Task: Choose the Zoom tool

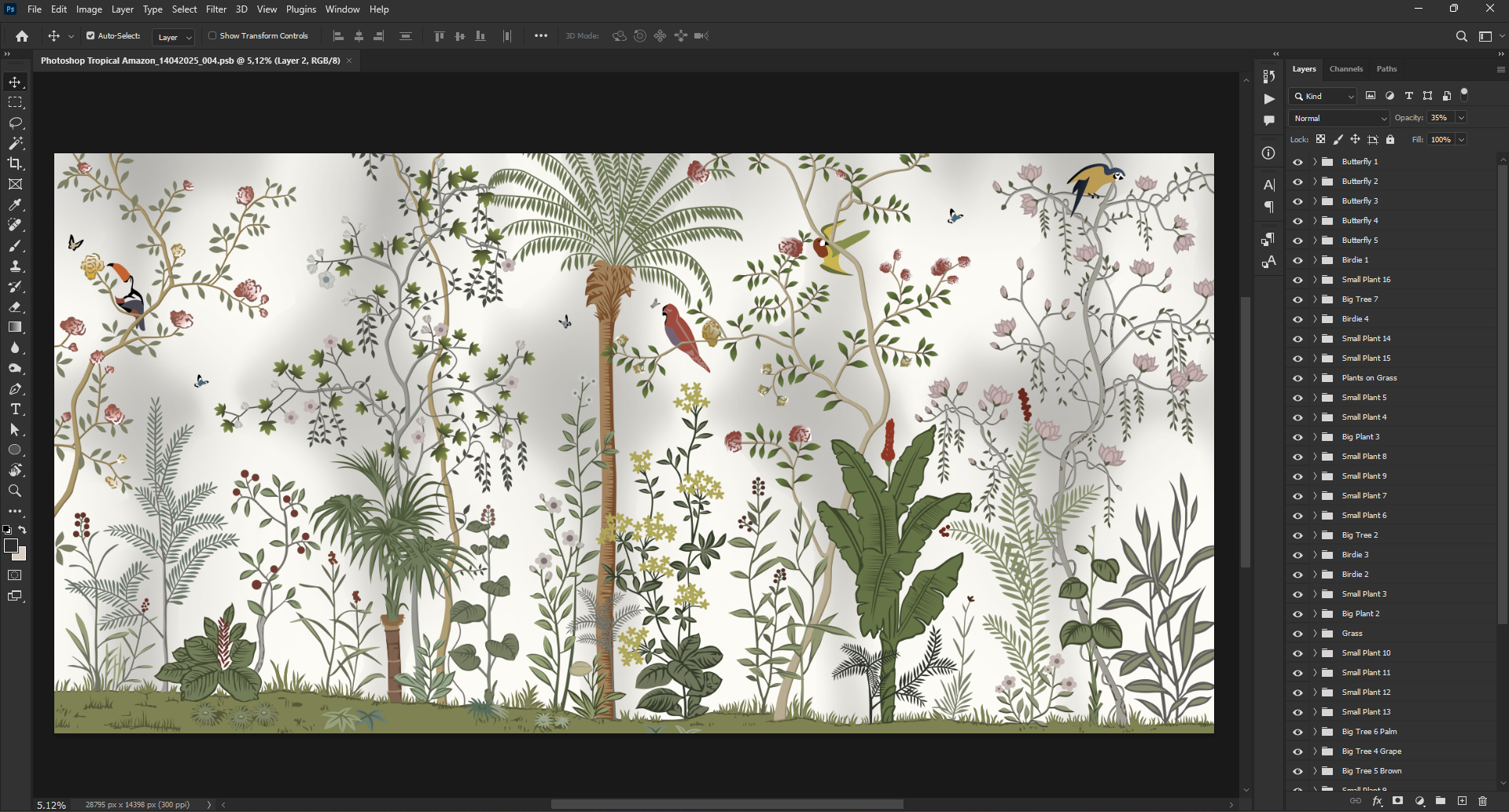Action: coord(15,491)
